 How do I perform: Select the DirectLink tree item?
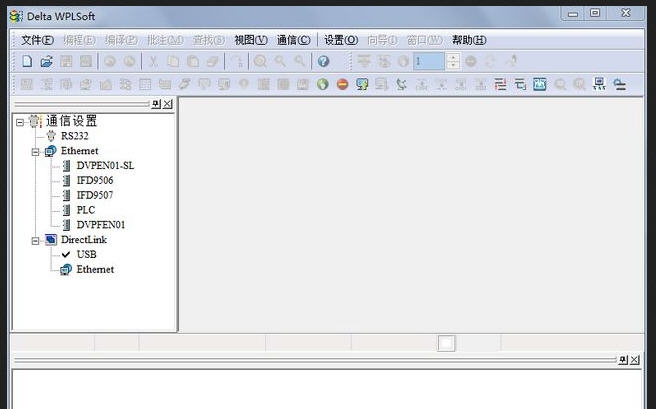84,240
